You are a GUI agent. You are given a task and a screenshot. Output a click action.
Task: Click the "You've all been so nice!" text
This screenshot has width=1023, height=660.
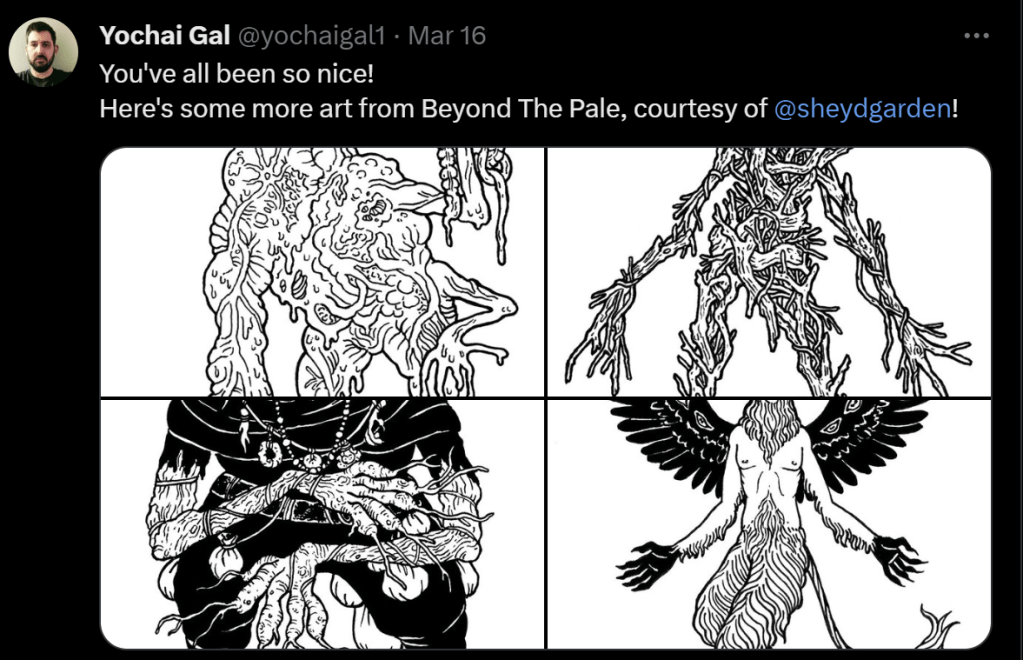[236, 73]
